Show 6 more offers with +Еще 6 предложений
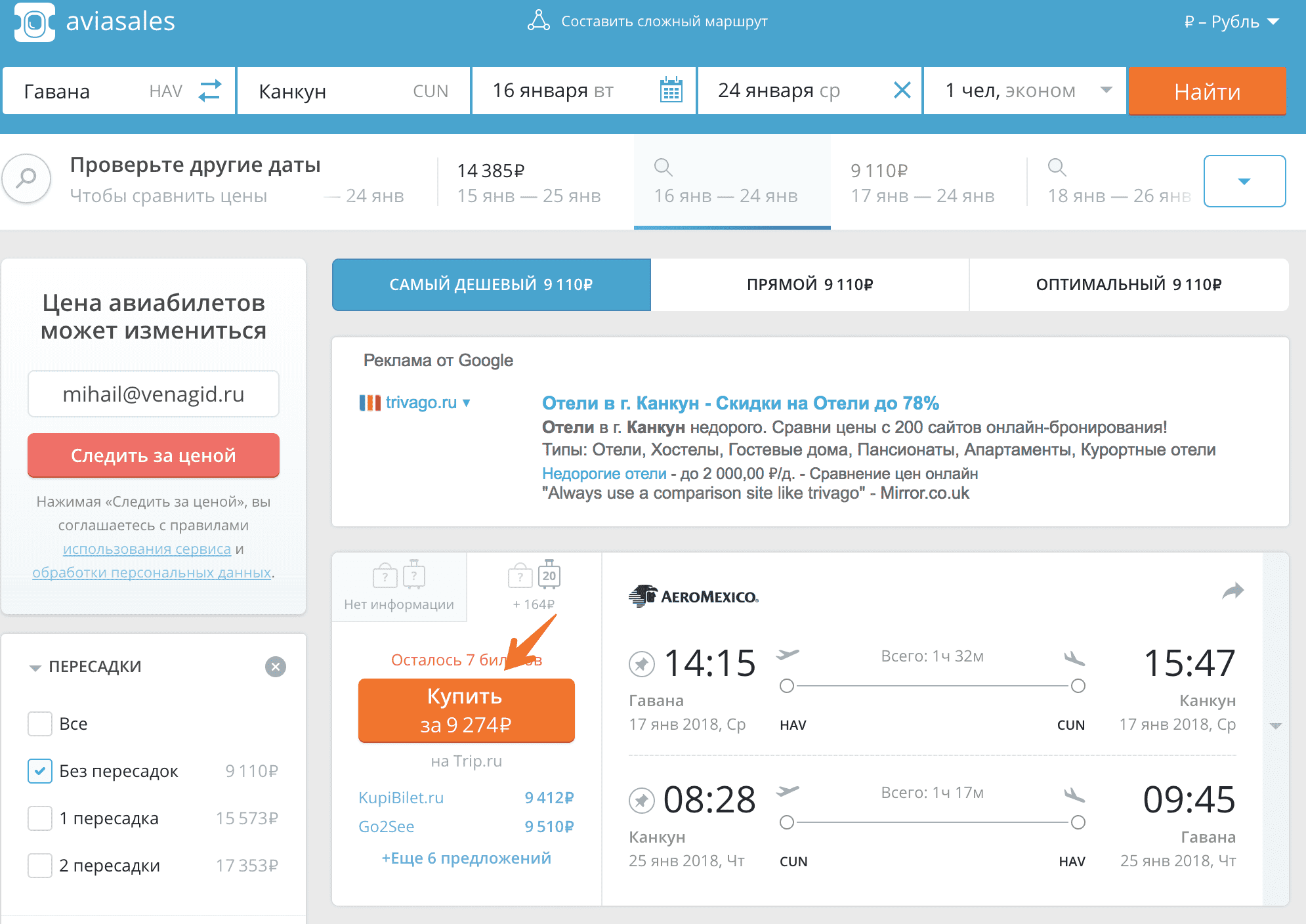Viewport: 1306px width, 924px height. (x=467, y=858)
